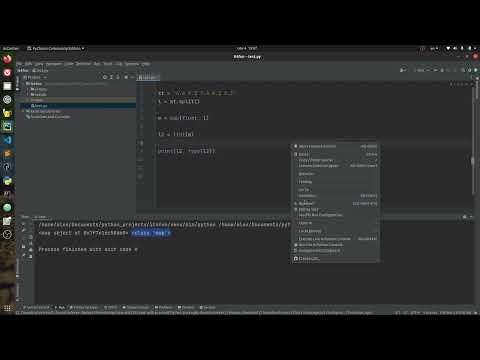Image resolution: width=480 pixels, height=360 pixels.
Task: Open the Activities overview
Action: pos(11,49)
